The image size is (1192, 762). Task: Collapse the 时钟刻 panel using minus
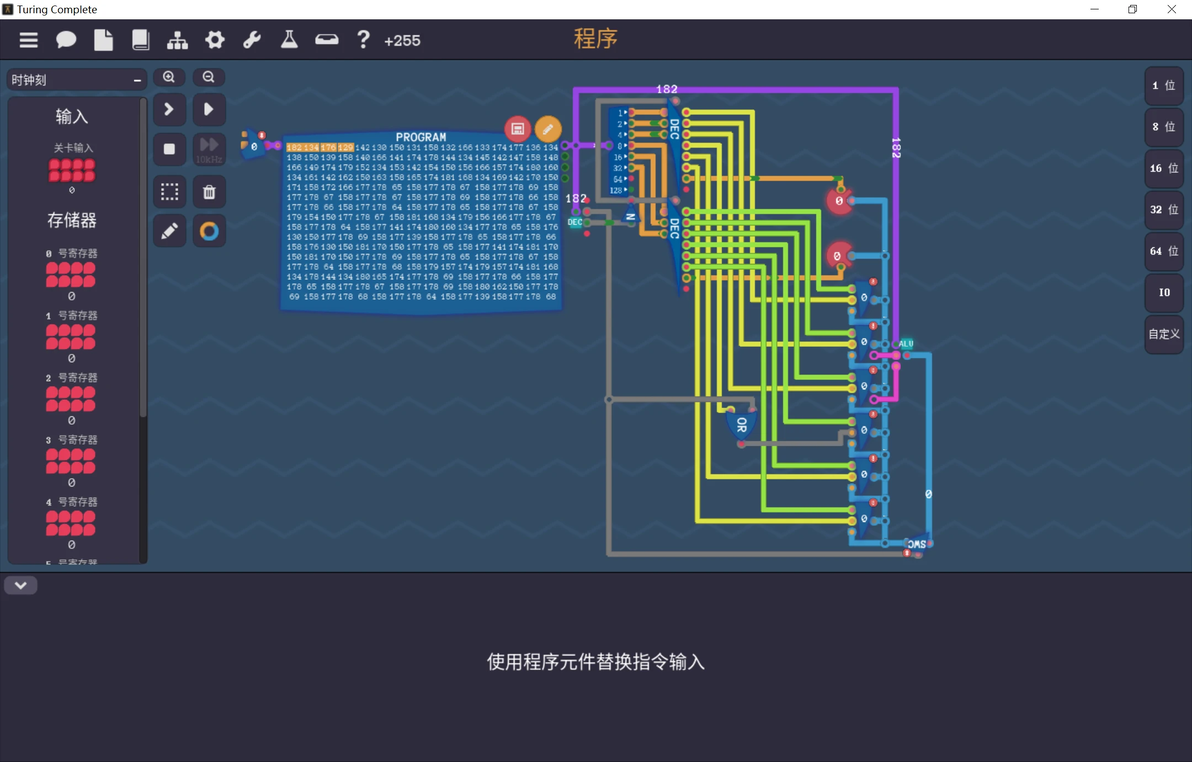pyautogui.click(x=138, y=80)
